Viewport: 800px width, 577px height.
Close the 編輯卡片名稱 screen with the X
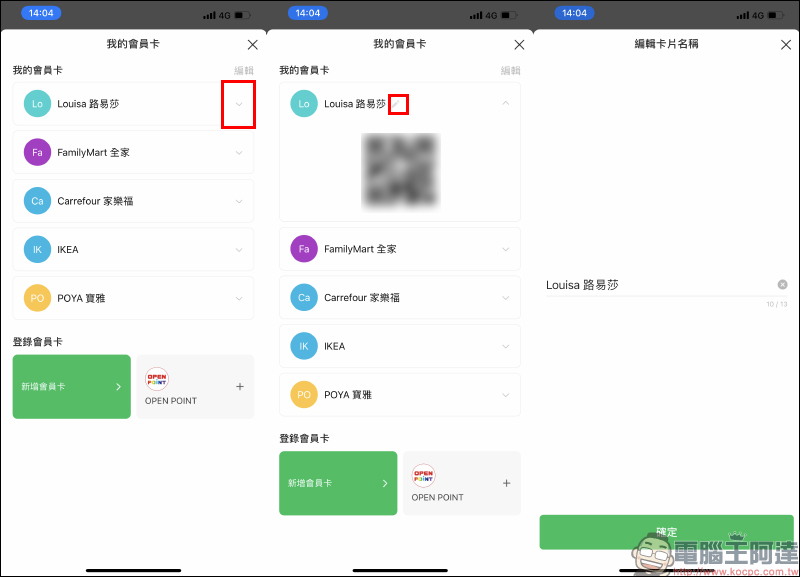[x=785, y=45]
